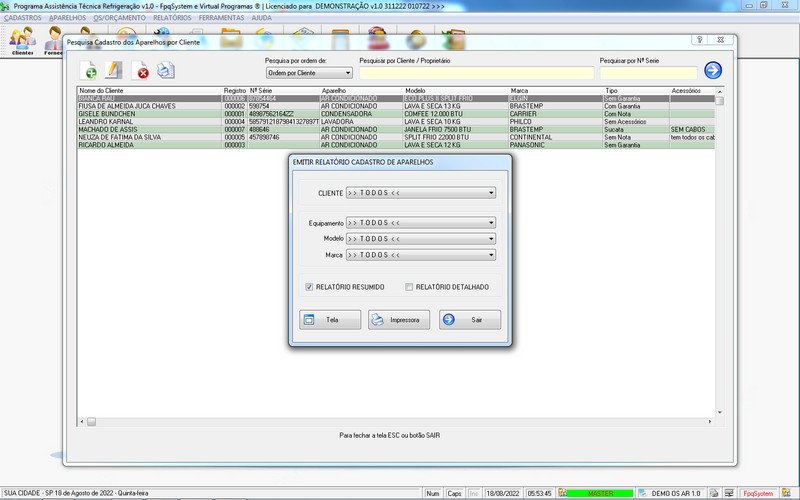Select LEANDRO KARNAL row
Screen dimensions: 800x500
pos(396,122)
